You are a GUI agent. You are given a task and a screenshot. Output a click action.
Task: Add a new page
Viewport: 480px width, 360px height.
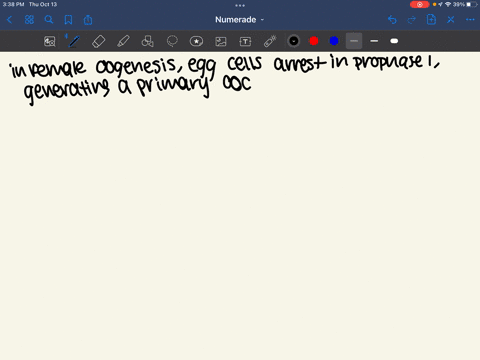coord(431,20)
